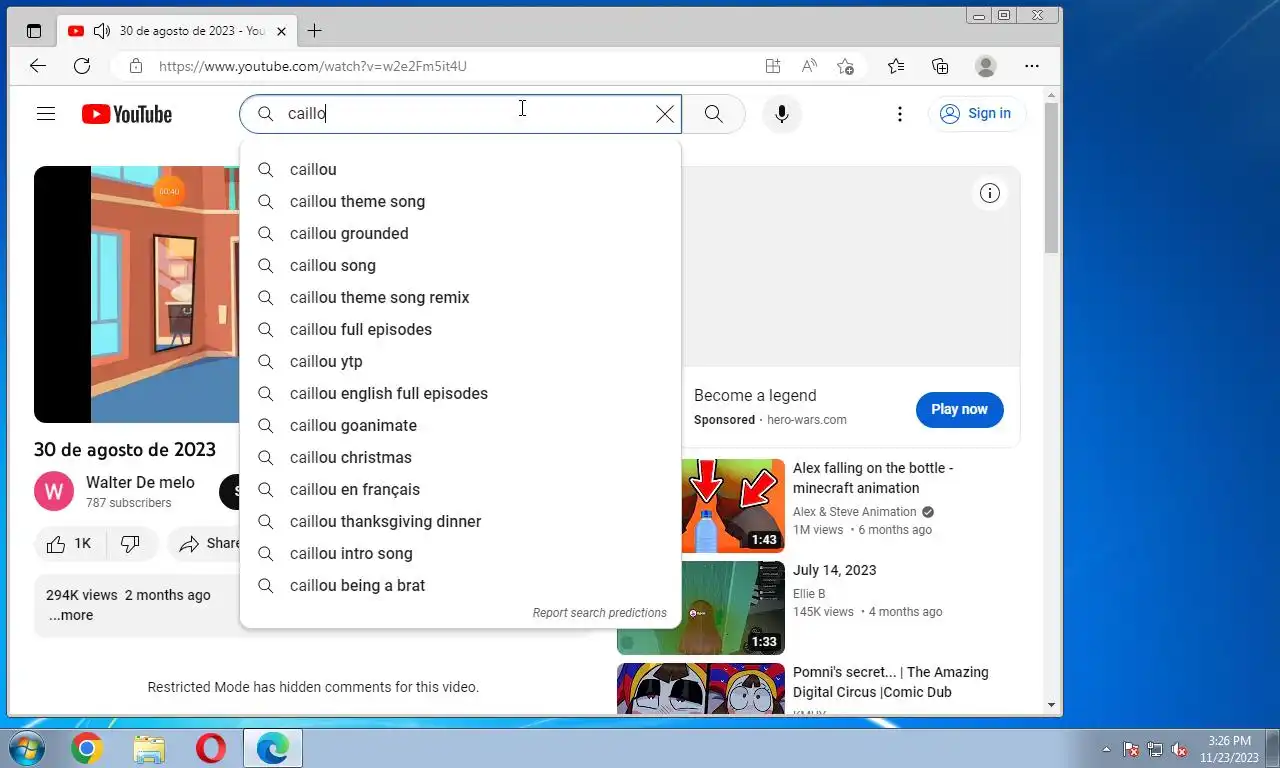
Task: Open the tab actions menu
Action: point(34,31)
